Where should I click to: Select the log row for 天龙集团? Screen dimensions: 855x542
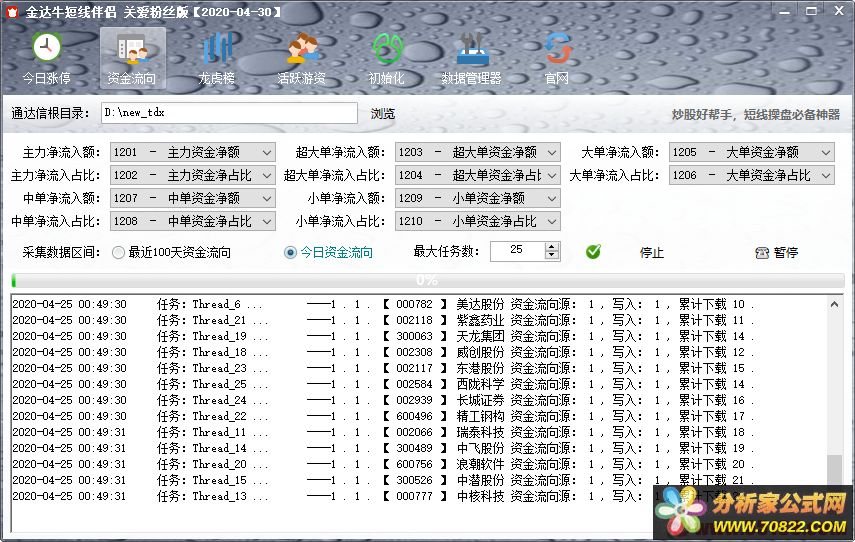tap(383, 336)
